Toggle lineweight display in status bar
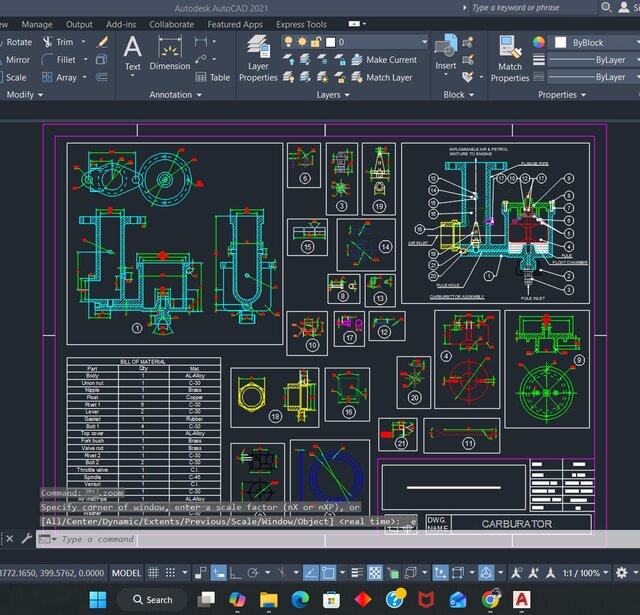The width and height of the screenshot is (640, 615). coord(357,573)
